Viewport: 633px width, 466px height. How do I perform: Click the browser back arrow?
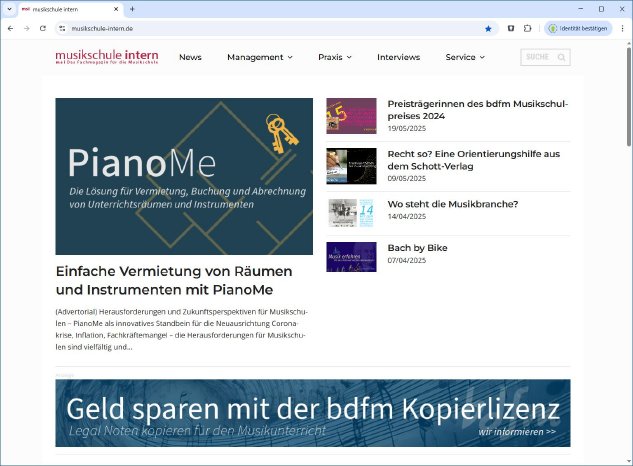coord(10,28)
